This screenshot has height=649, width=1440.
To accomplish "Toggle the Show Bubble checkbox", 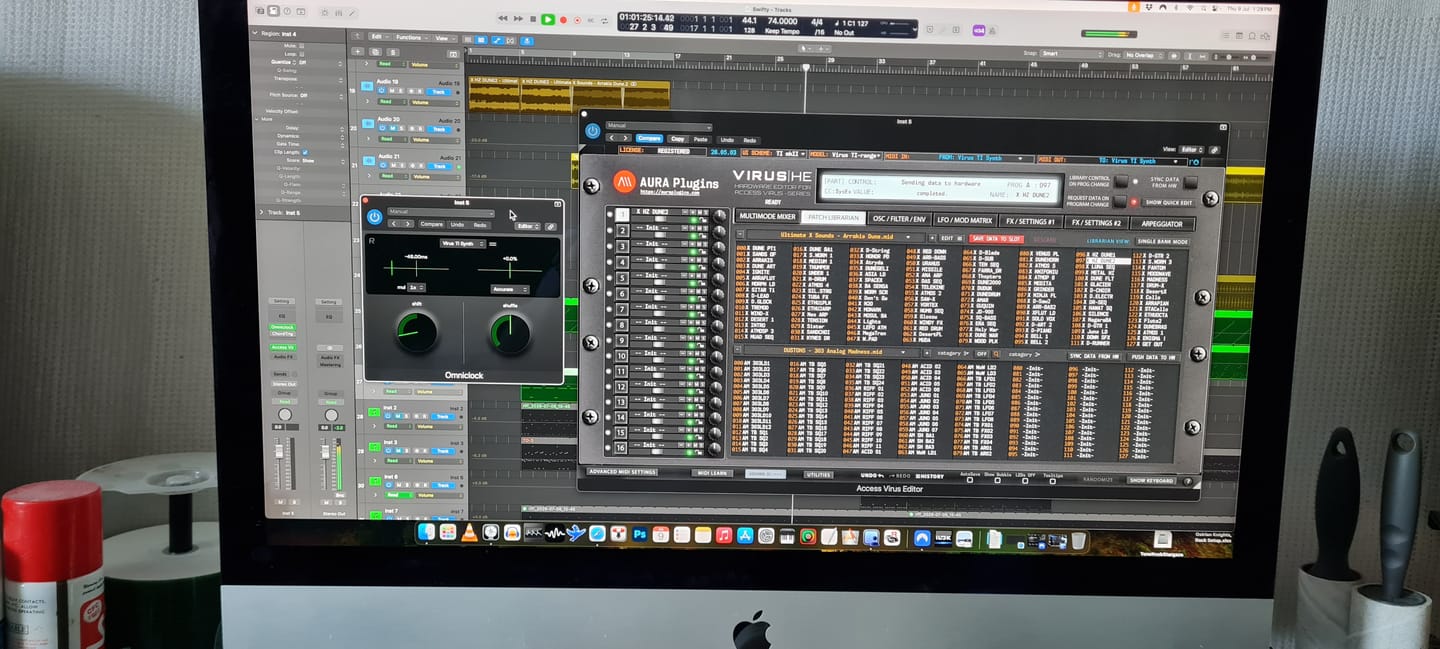I will coord(997,480).
